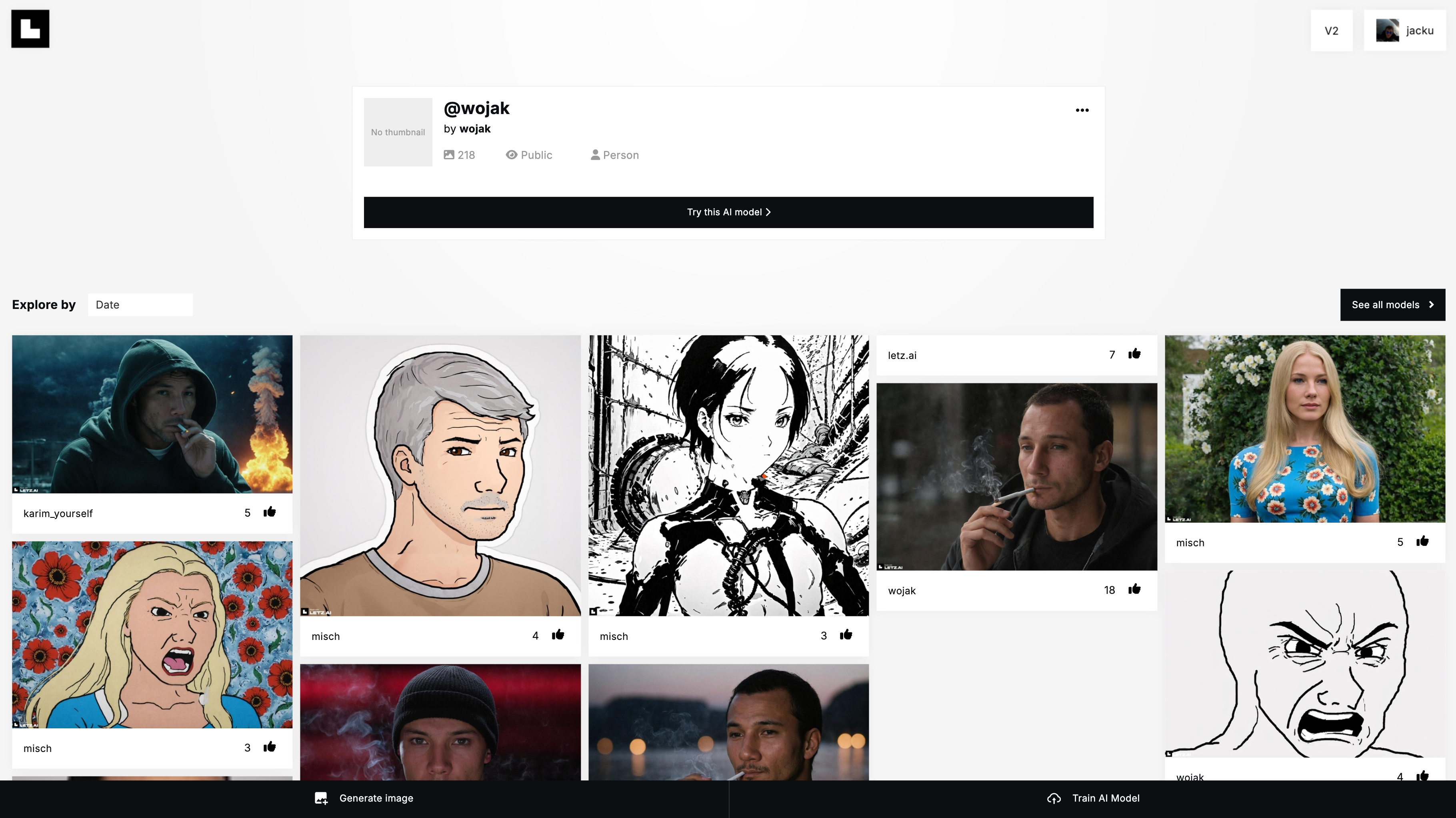Click the Train AI Model upload icon

[1054, 798]
